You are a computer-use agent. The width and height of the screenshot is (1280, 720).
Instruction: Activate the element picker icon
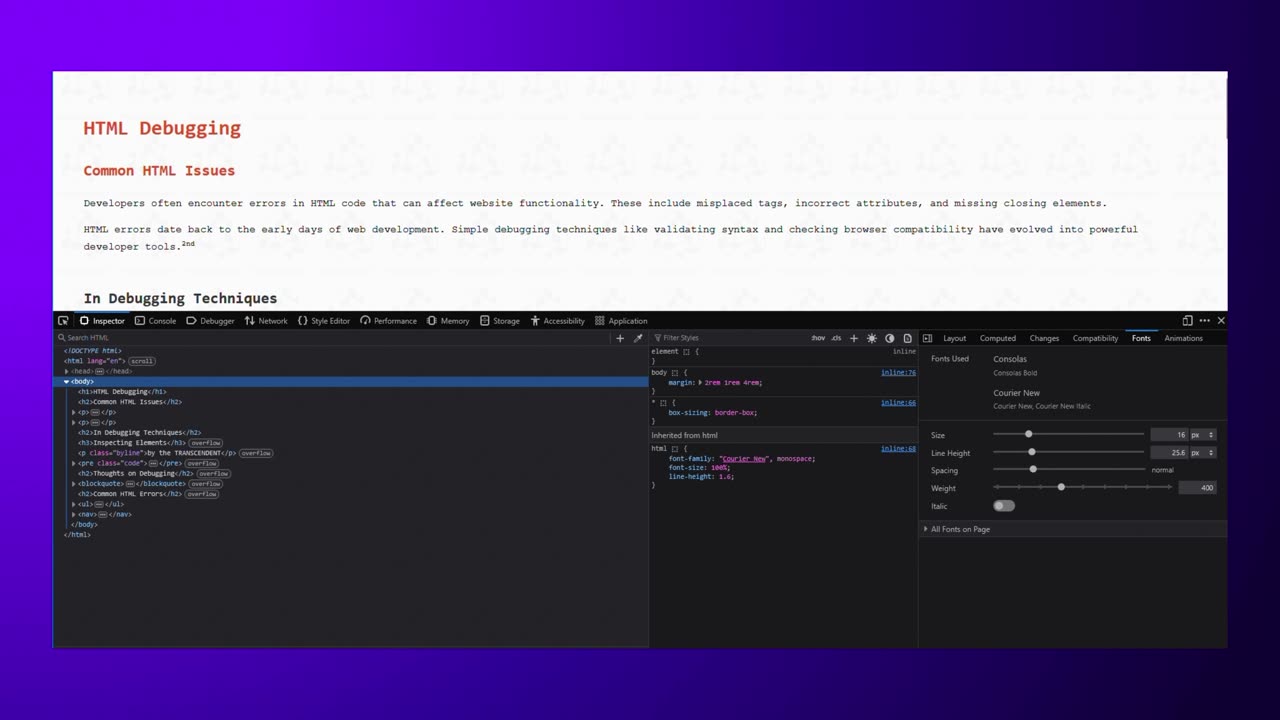tap(63, 321)
